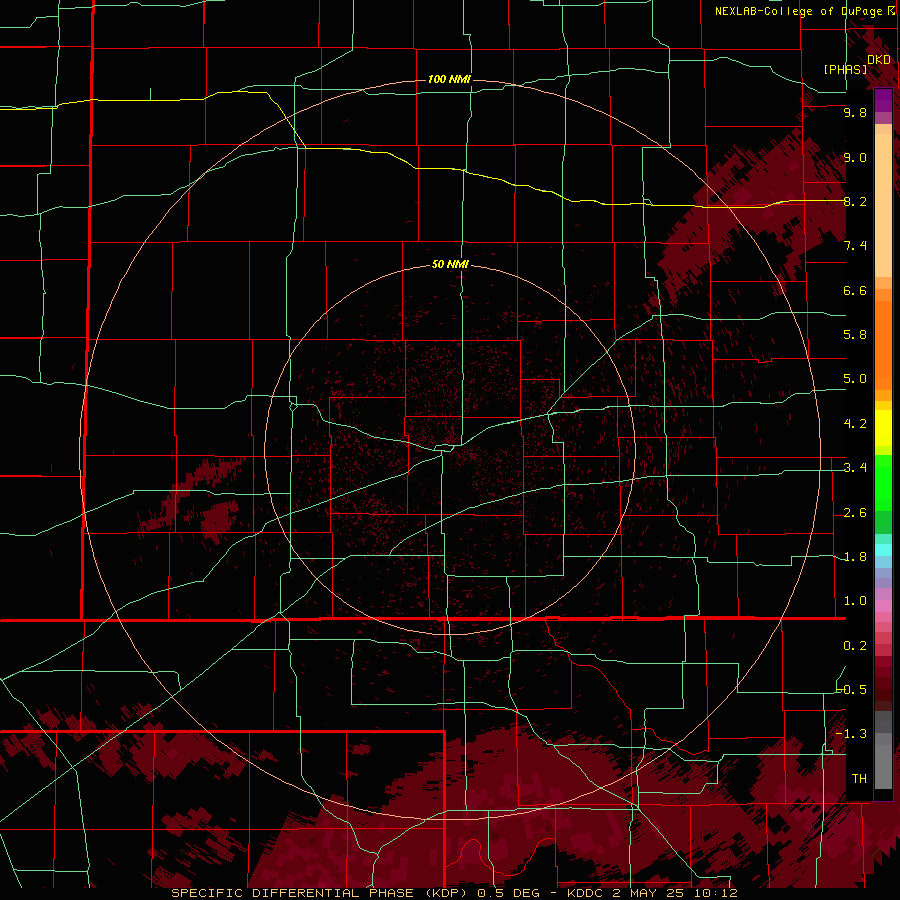Click the DKD product label

pos(879,60)
